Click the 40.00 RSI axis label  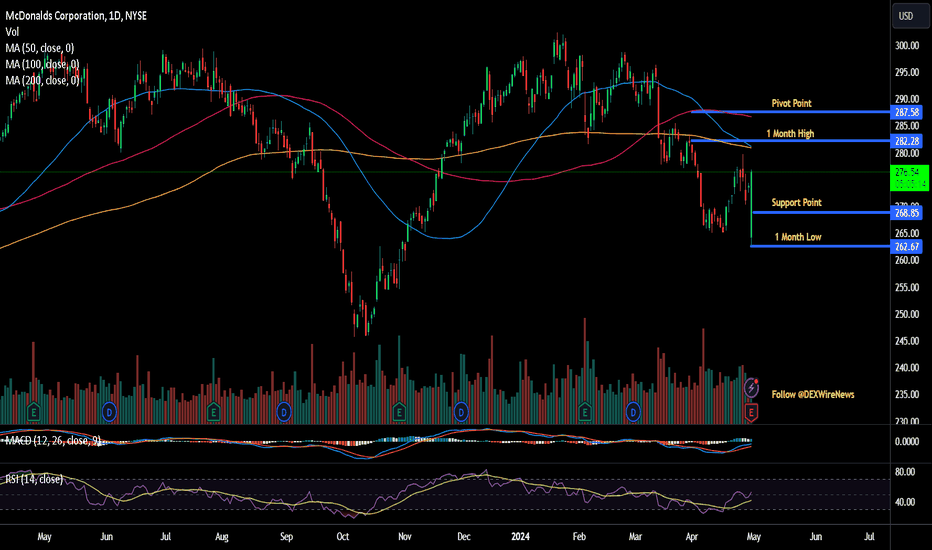tap(905, 502)
